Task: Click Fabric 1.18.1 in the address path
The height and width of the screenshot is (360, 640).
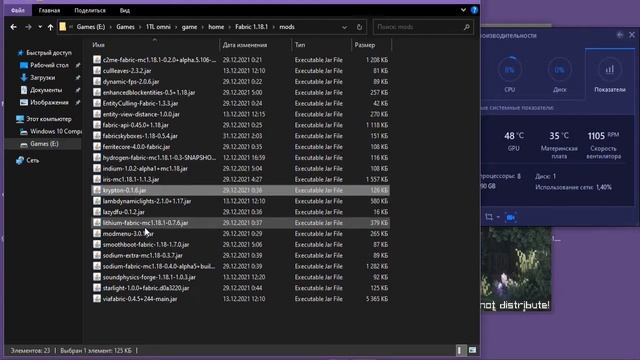Action: [251, 27]
